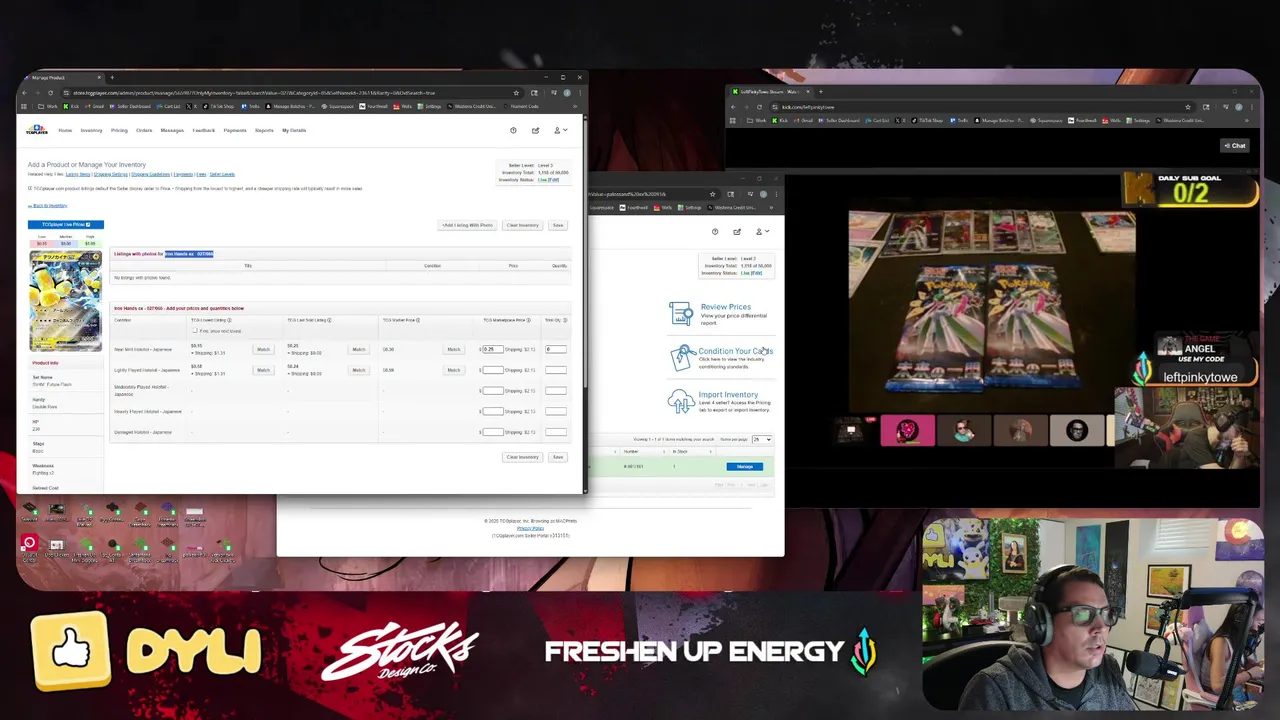Open the Shipping Settings help link
Viewport: 1280px width, 720px height.
click(x=111, y=174)
